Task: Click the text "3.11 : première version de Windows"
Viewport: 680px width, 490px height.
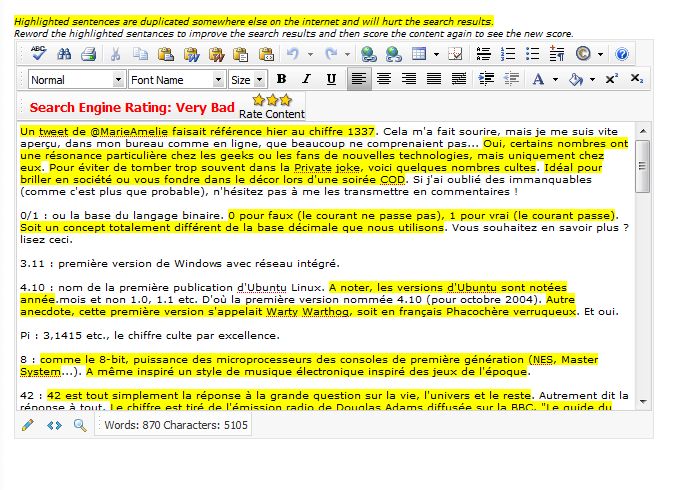Action: 121,264
